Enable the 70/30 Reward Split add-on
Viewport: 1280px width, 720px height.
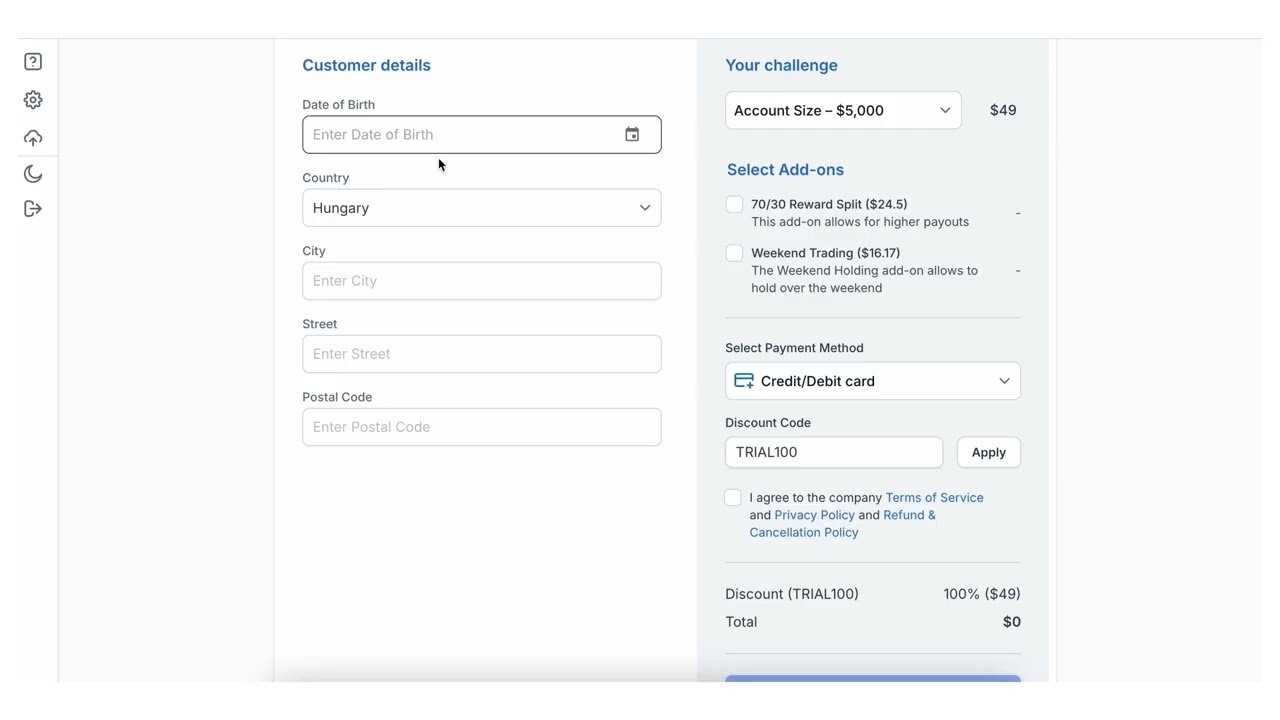(x=734, y=204)
